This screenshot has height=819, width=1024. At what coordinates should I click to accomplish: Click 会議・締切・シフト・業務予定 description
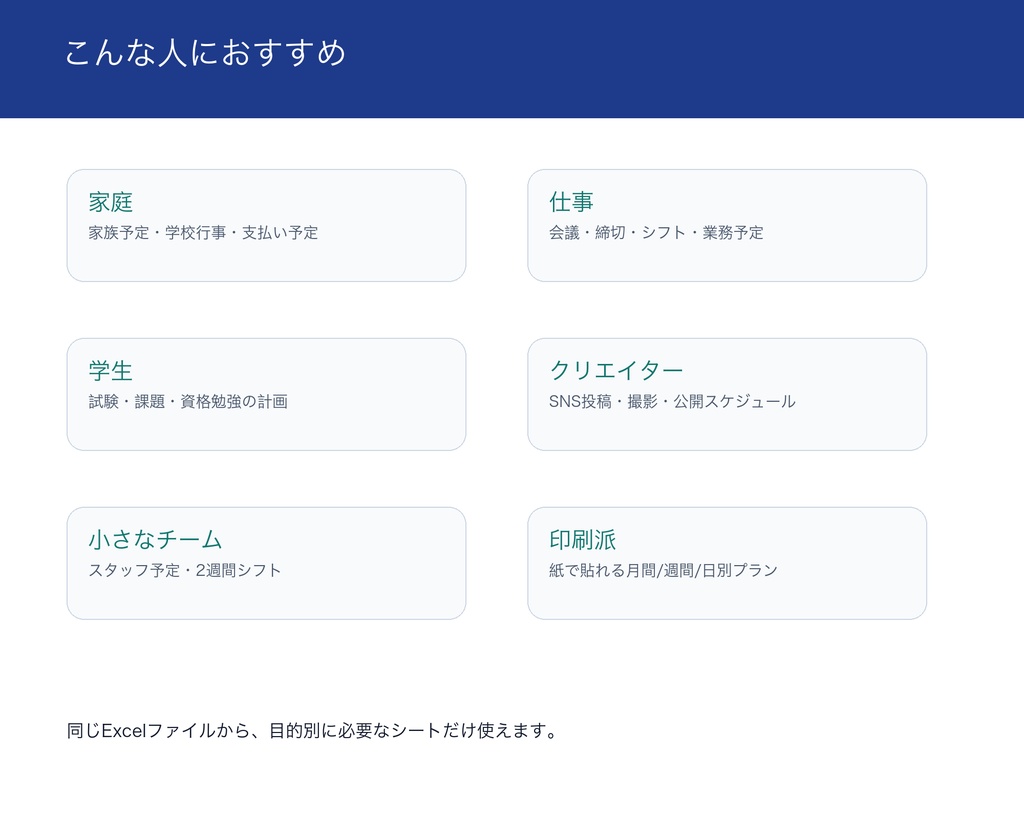coord(656,233)
